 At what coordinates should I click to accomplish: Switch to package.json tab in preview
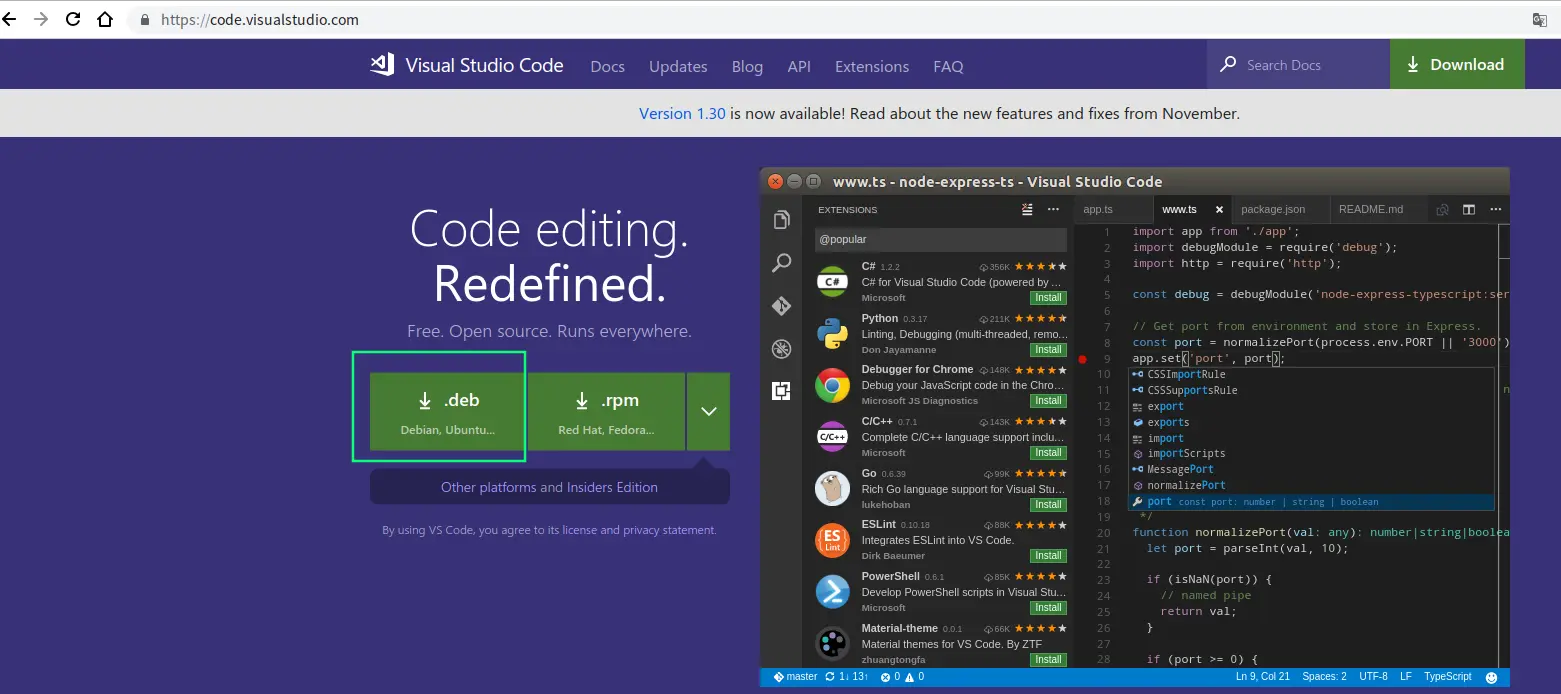coord(1273,210)
